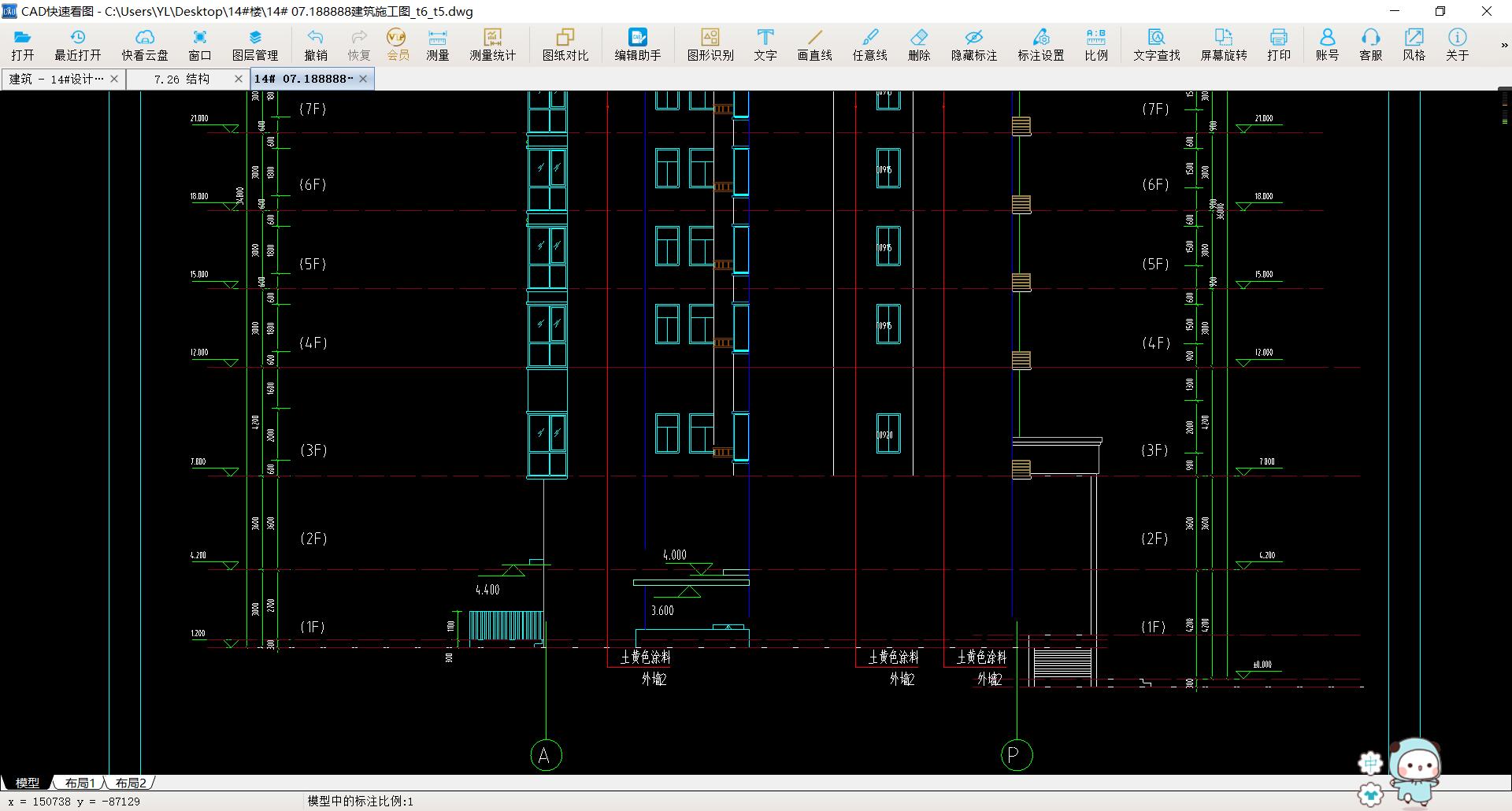This screenshot has height=811, width=1512.
Task: Contact 客服 customer service
Action: click(1371, 45)
